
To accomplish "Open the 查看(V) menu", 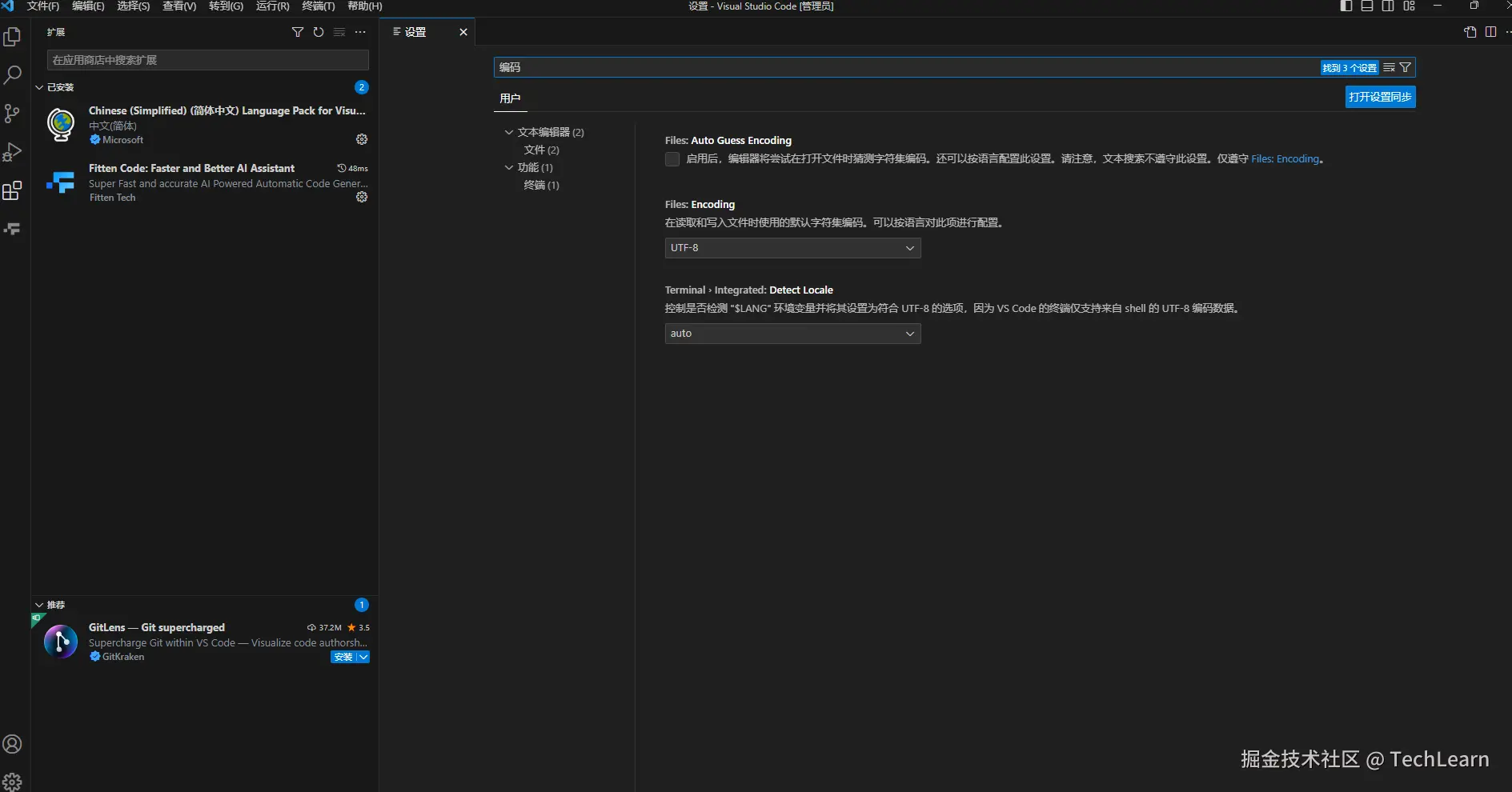I will click(179, 6).
